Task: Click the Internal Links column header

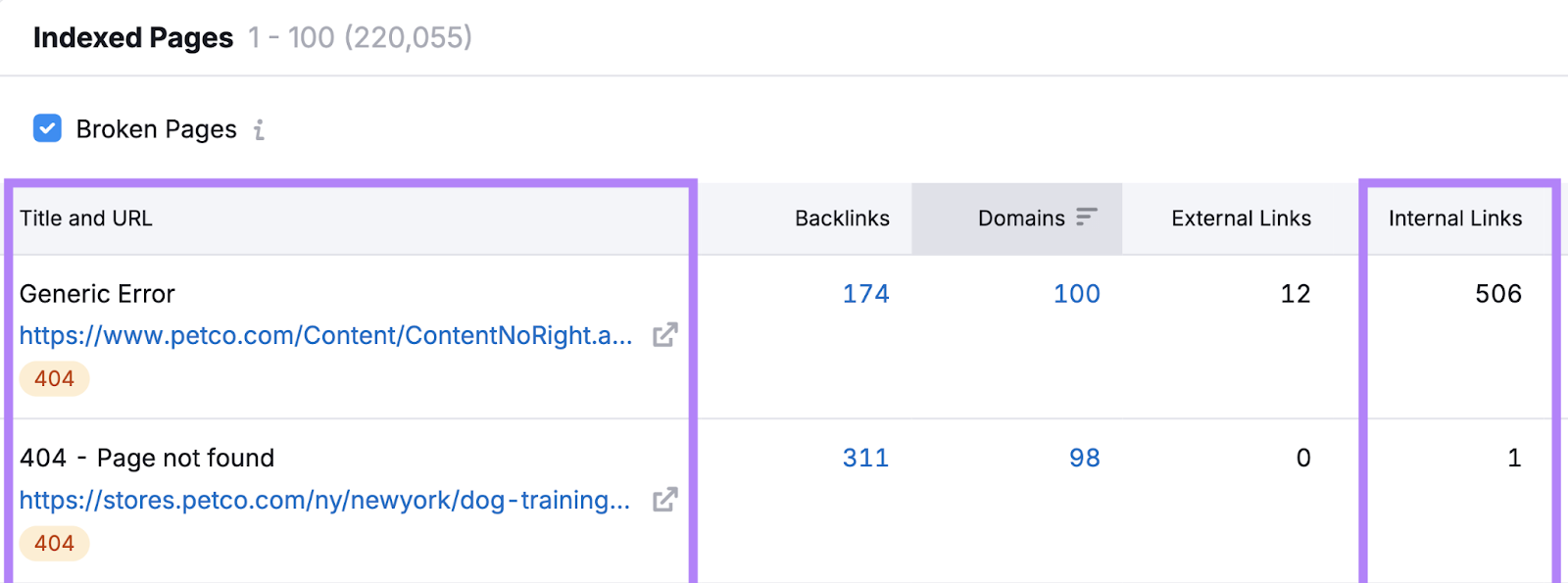Action: coord(1454,219)
